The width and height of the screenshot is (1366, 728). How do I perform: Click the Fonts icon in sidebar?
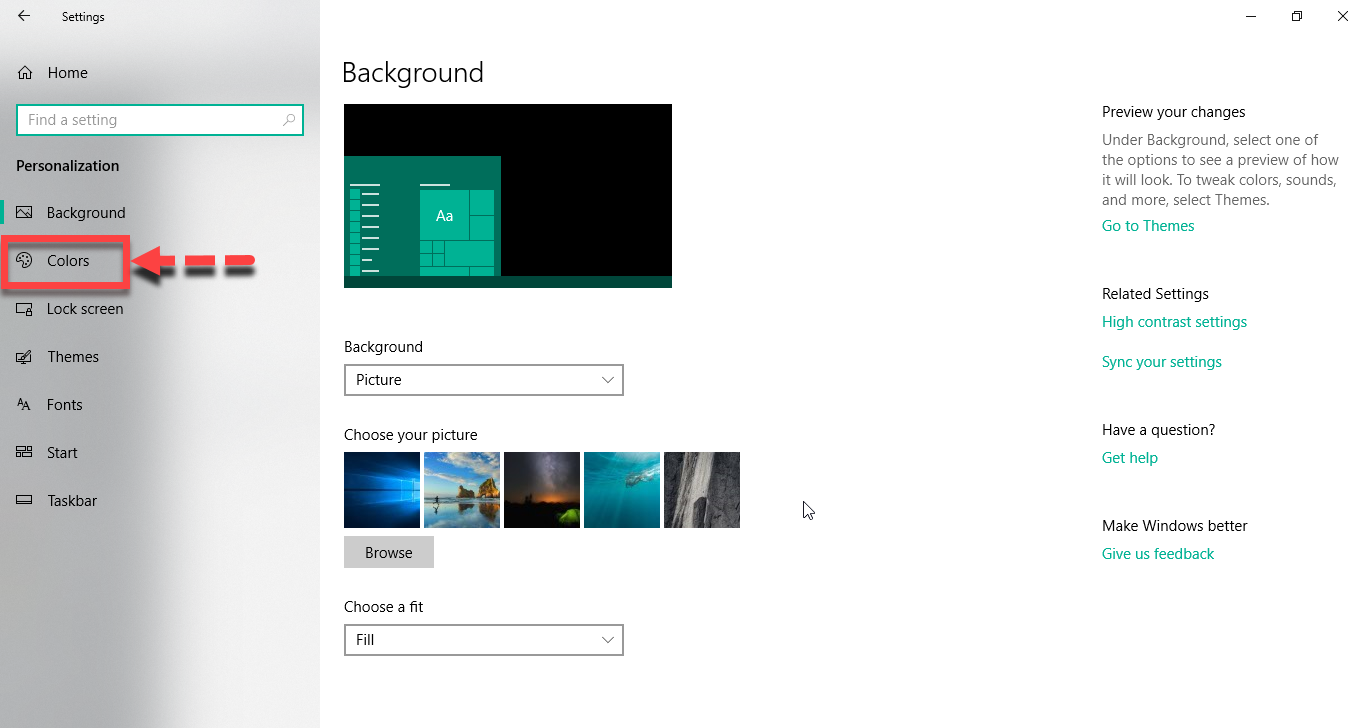25,405
